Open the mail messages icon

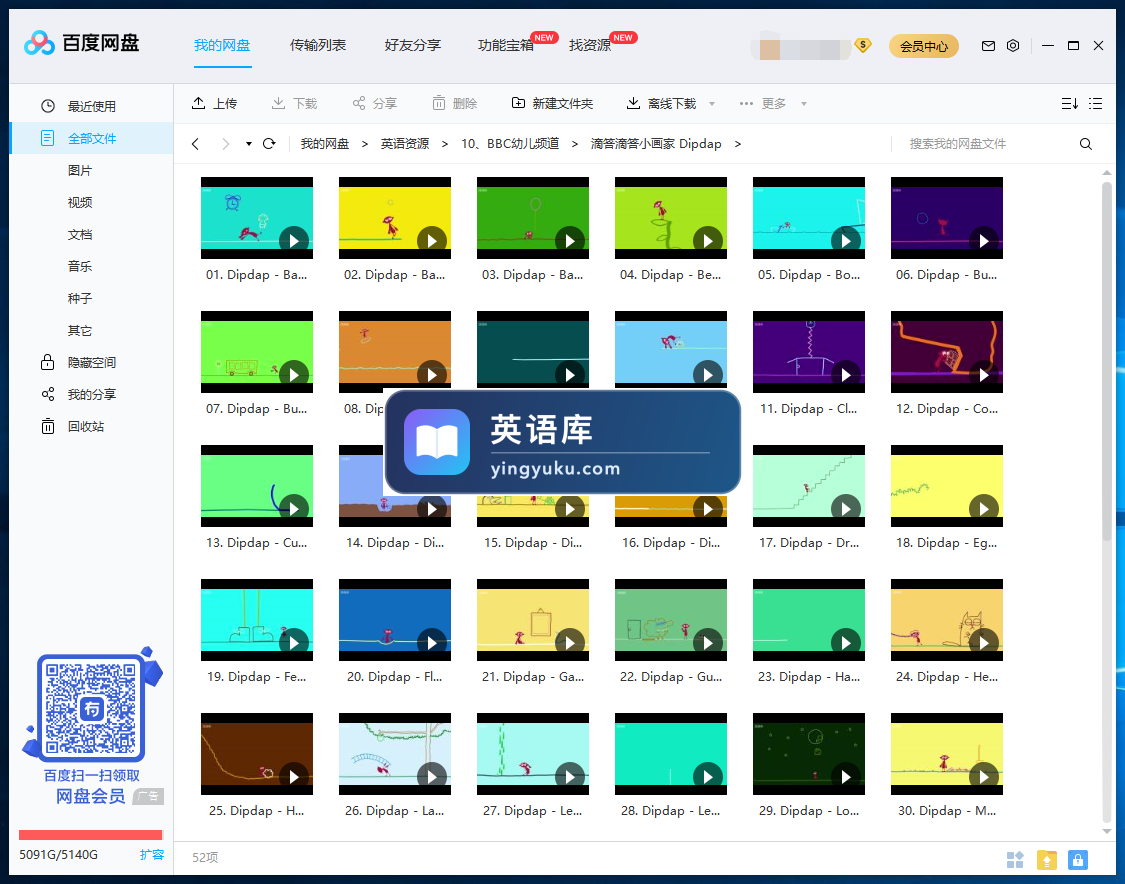click(988, 46)
